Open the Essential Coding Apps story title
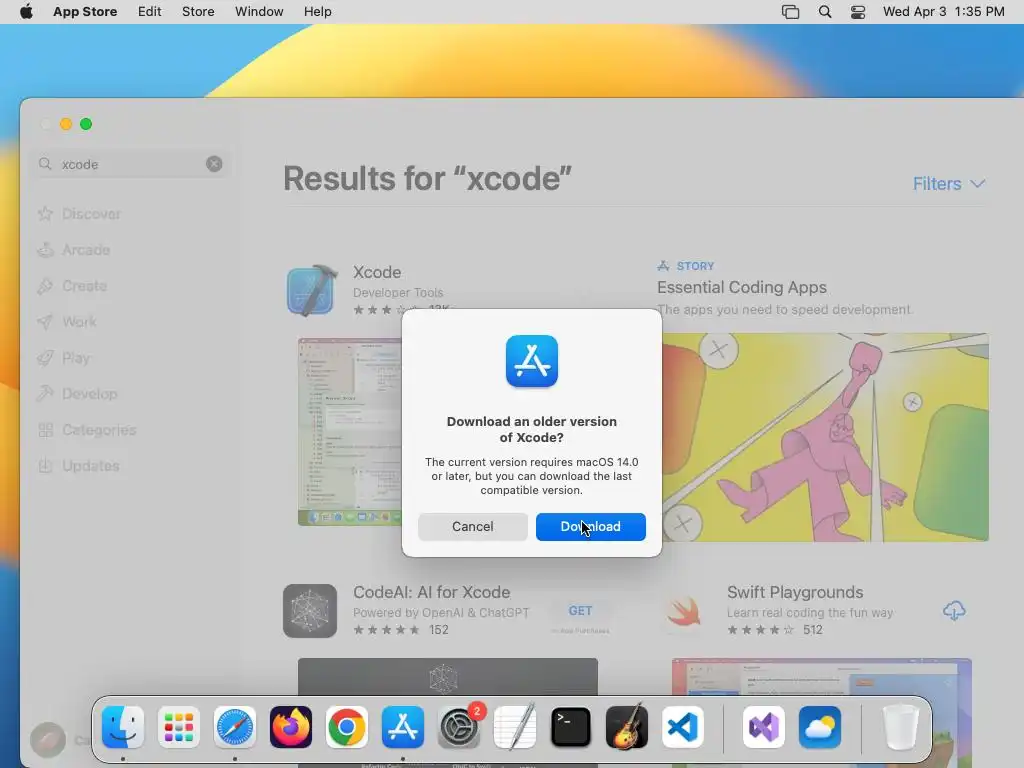This screenshot has height=768, width=1024. click(x=742, y=287)
